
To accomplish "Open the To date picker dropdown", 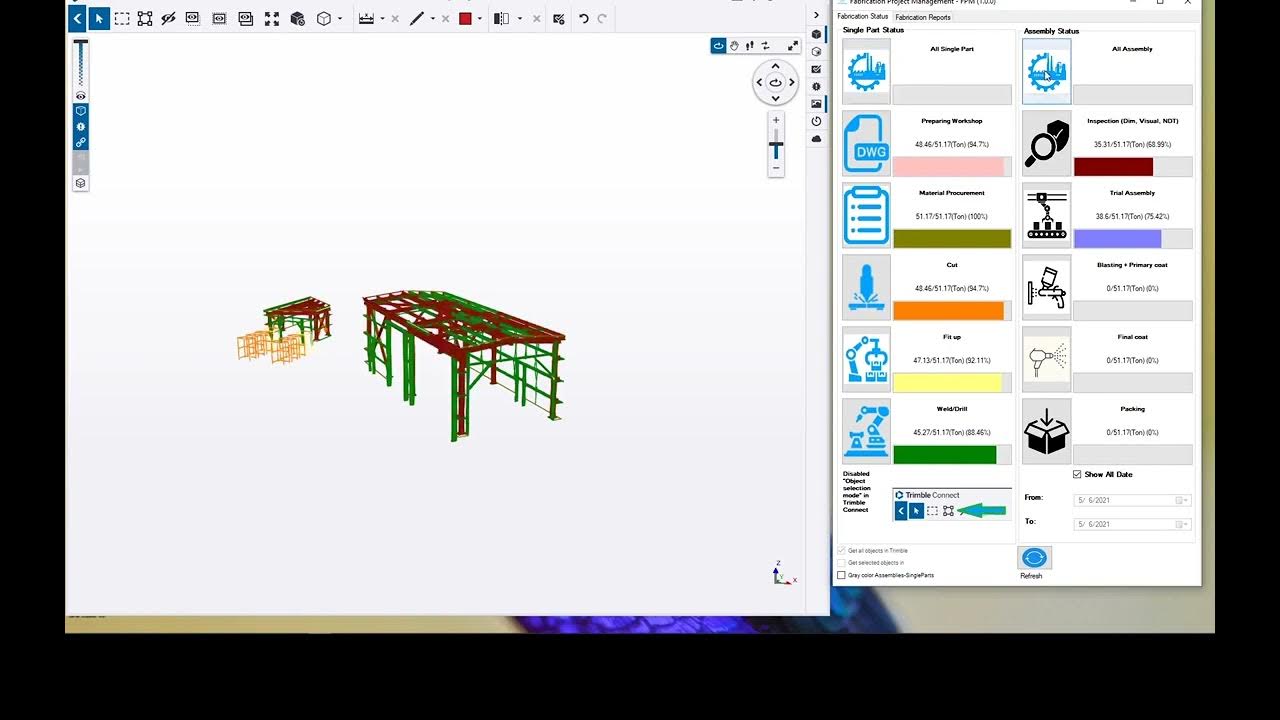I will click(x=1181, y=524).
